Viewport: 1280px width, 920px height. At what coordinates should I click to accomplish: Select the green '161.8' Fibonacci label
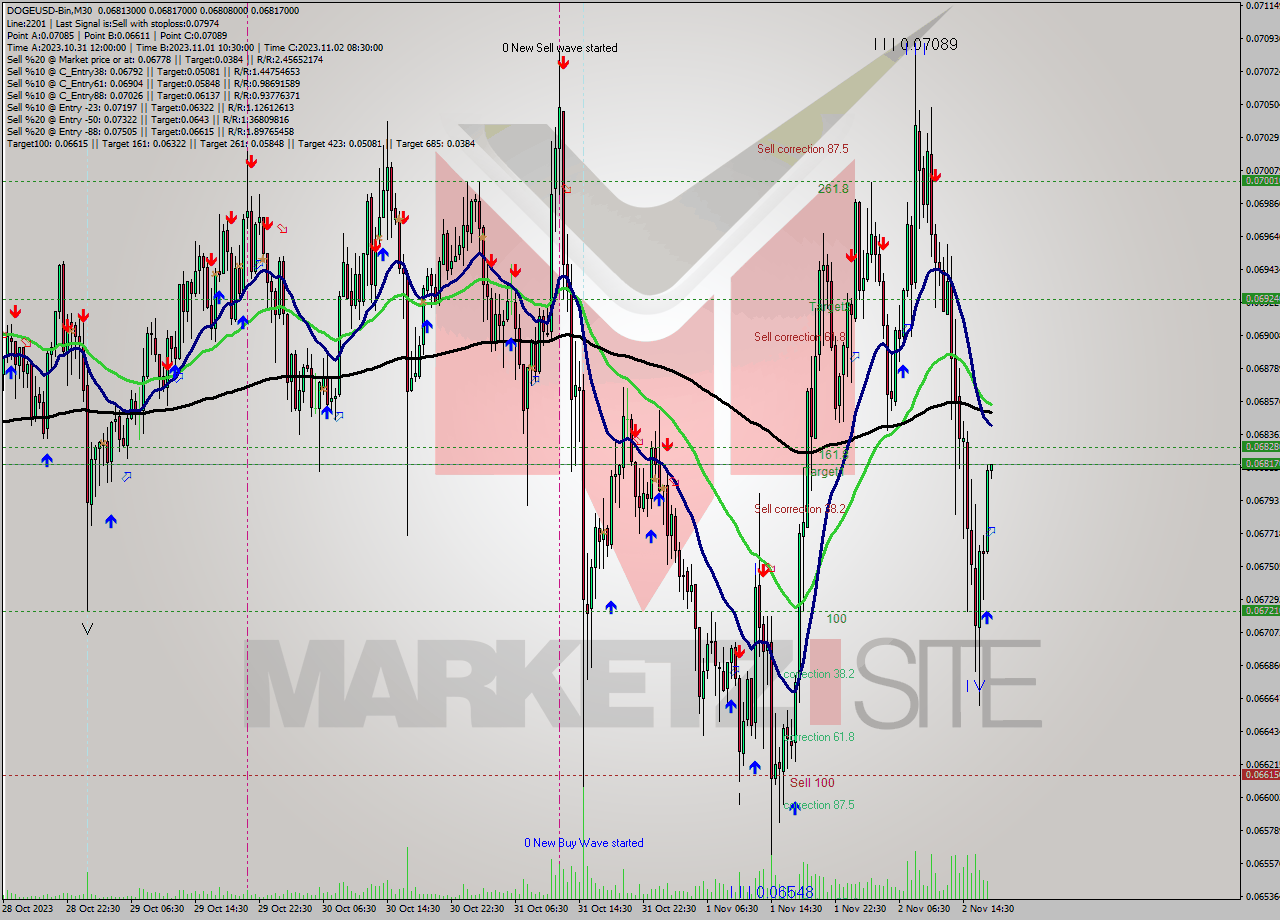(x=833, y=454)
